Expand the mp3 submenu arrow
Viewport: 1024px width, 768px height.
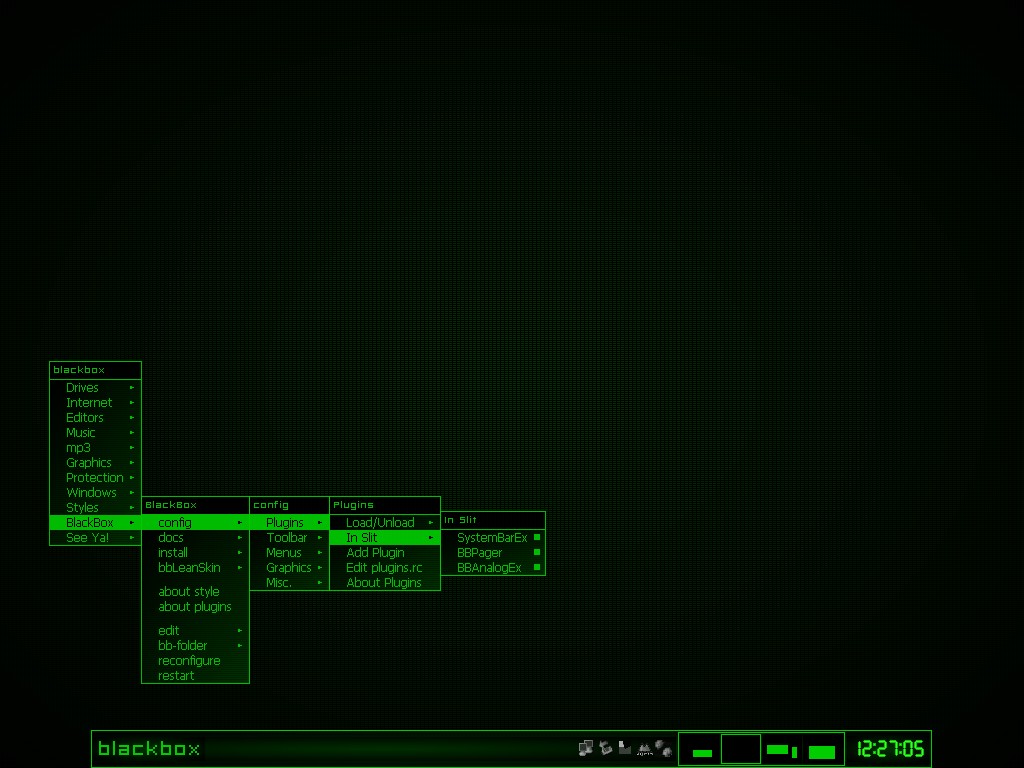click(x=132, y=448)
